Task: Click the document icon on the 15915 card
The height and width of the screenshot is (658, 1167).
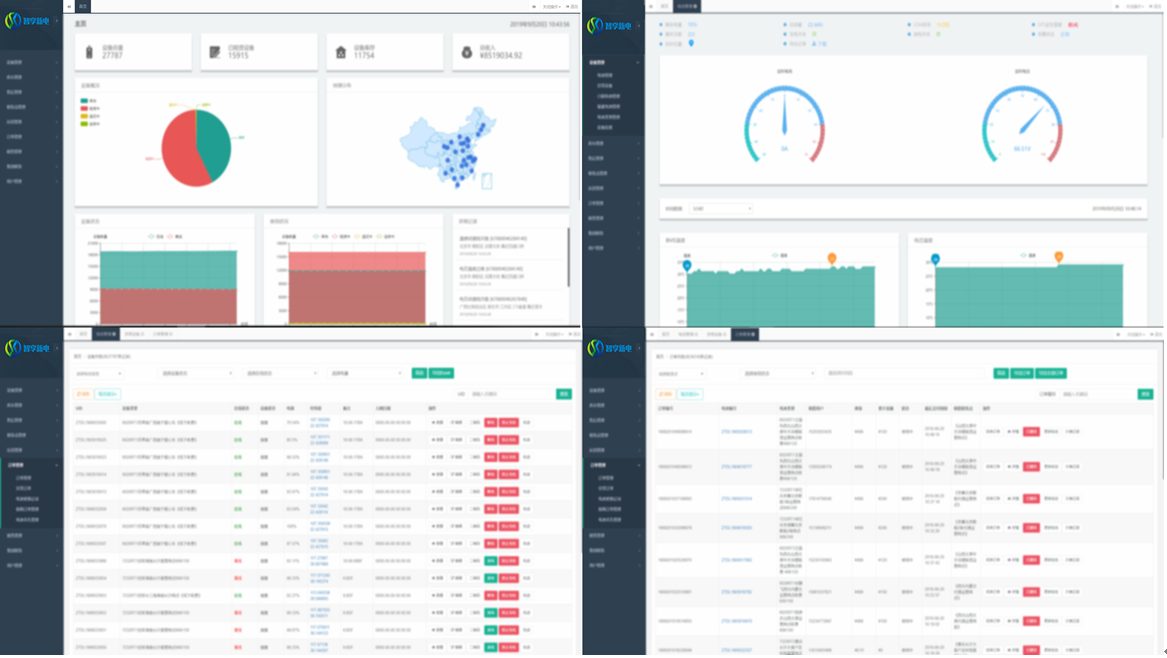Action: tap(215, 52)
